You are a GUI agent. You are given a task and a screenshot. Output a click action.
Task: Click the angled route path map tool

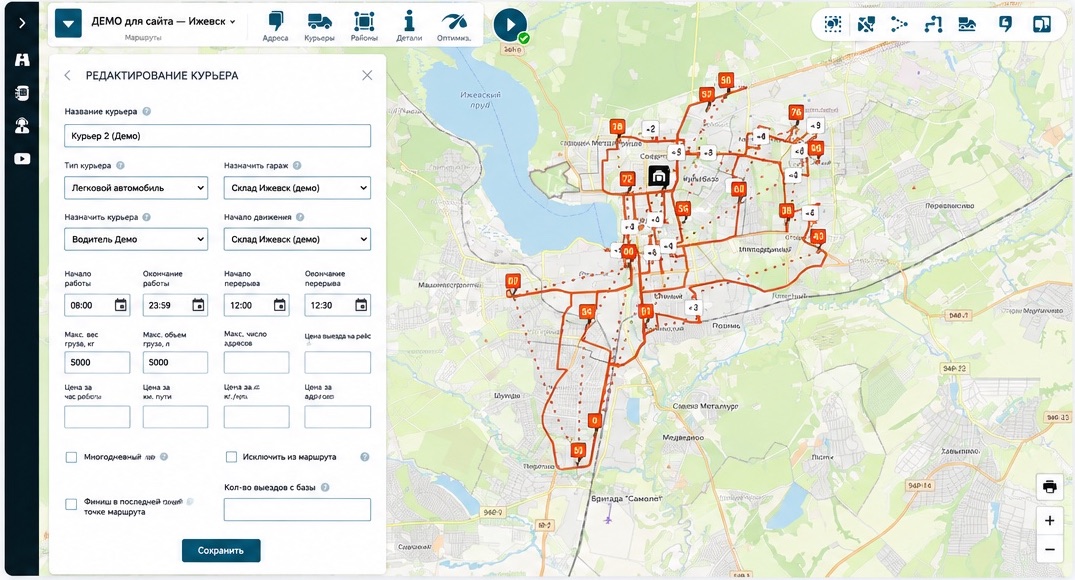pyautogui.click(x=933, y=25)
